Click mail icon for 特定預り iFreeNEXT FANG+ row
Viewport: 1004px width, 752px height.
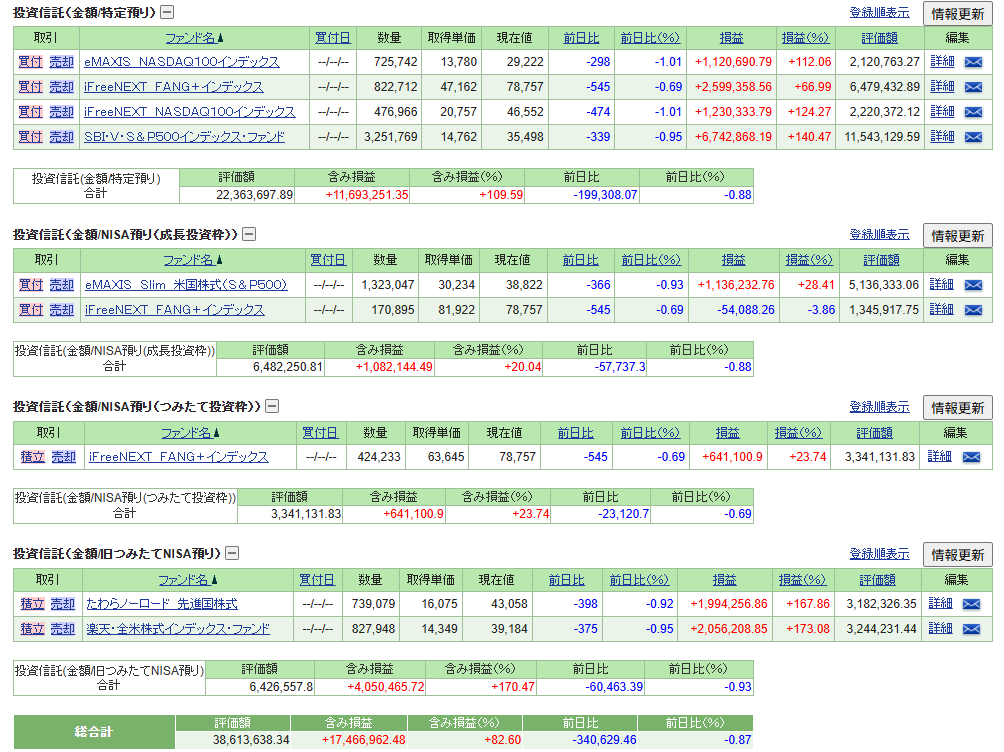point(972,87)
